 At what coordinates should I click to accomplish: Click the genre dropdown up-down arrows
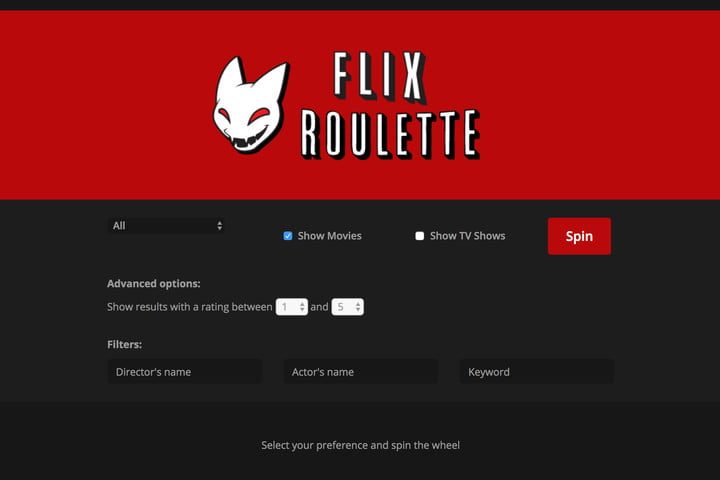click(x=219, y=226)
